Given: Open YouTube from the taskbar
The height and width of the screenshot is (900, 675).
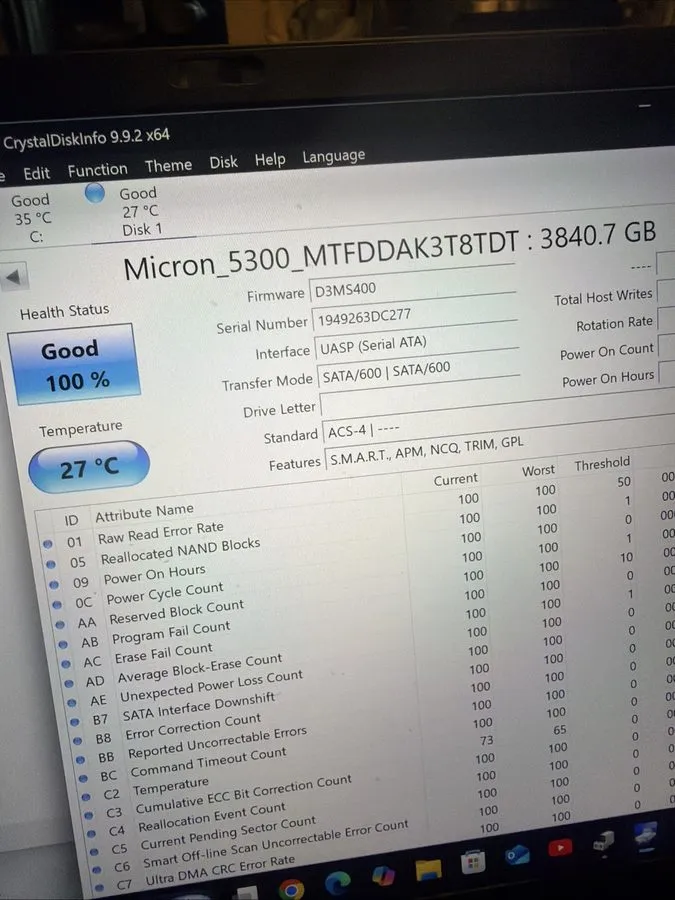Looking at the screenshot, I should [560, 847].
